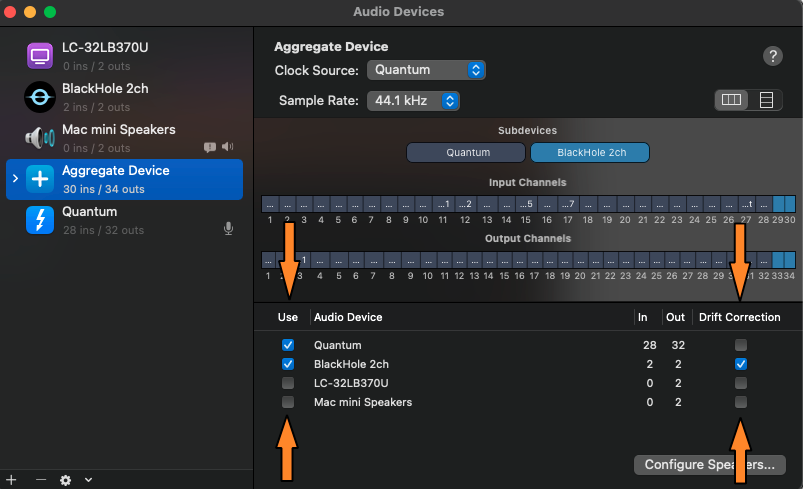Open the Clock Source dropdown
Screen dimensions: 803x489
(426, 70)
